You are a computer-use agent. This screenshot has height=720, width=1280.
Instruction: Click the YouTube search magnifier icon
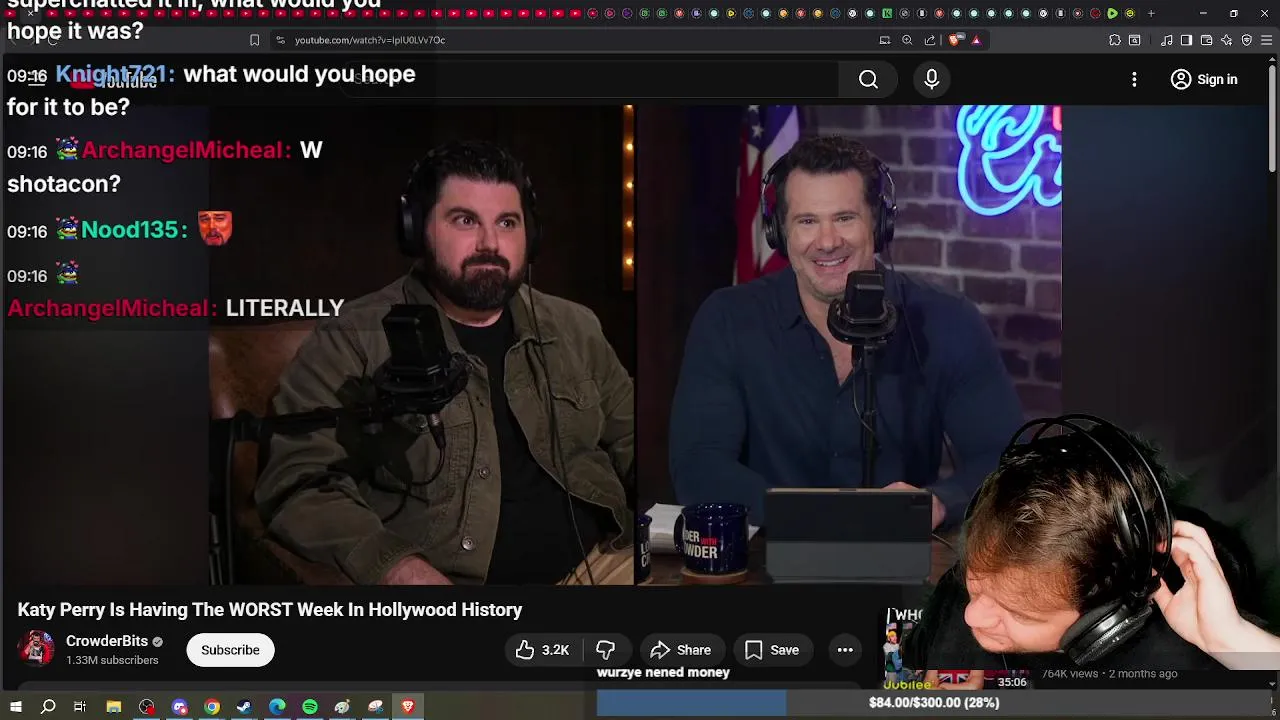868,79
